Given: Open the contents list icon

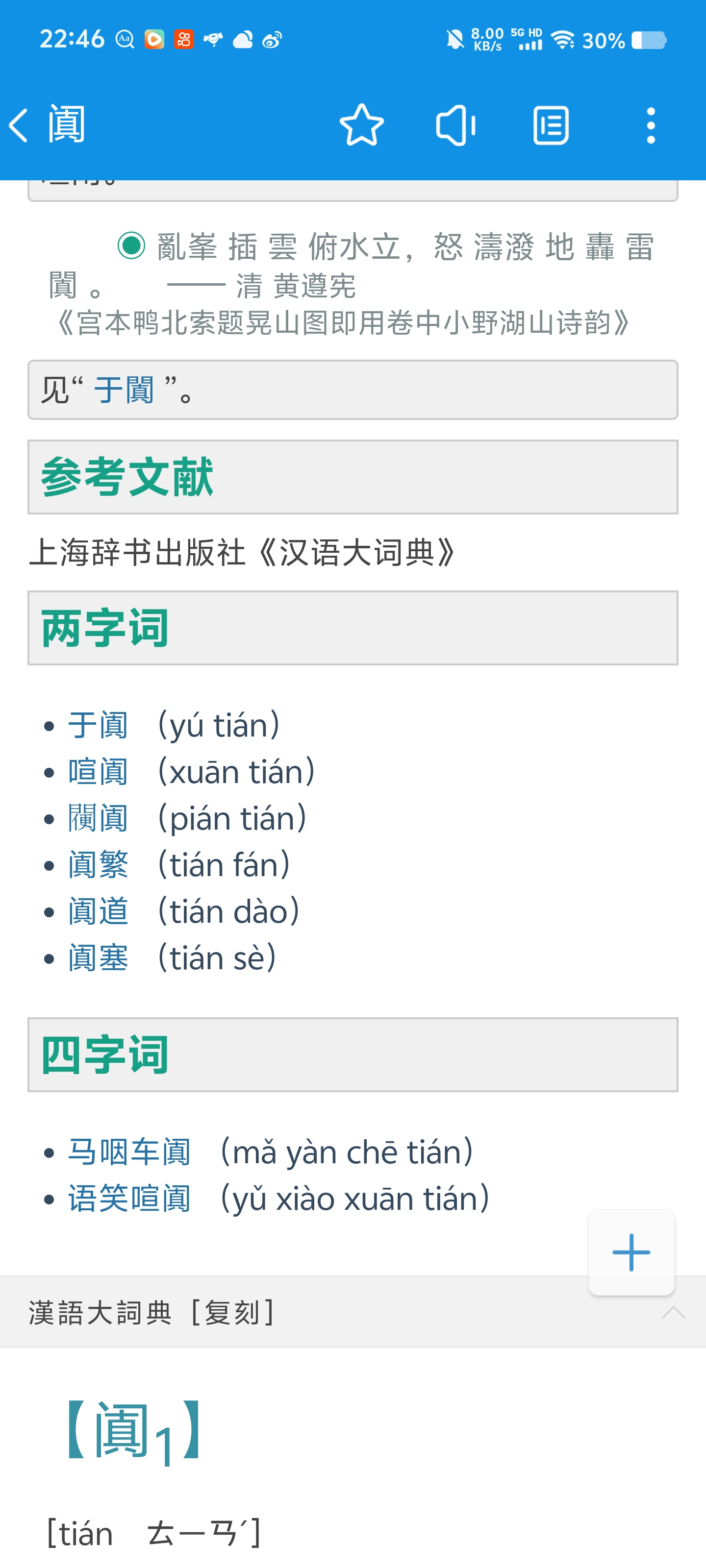Looking at the screenshot, I should tap(551, 125).
